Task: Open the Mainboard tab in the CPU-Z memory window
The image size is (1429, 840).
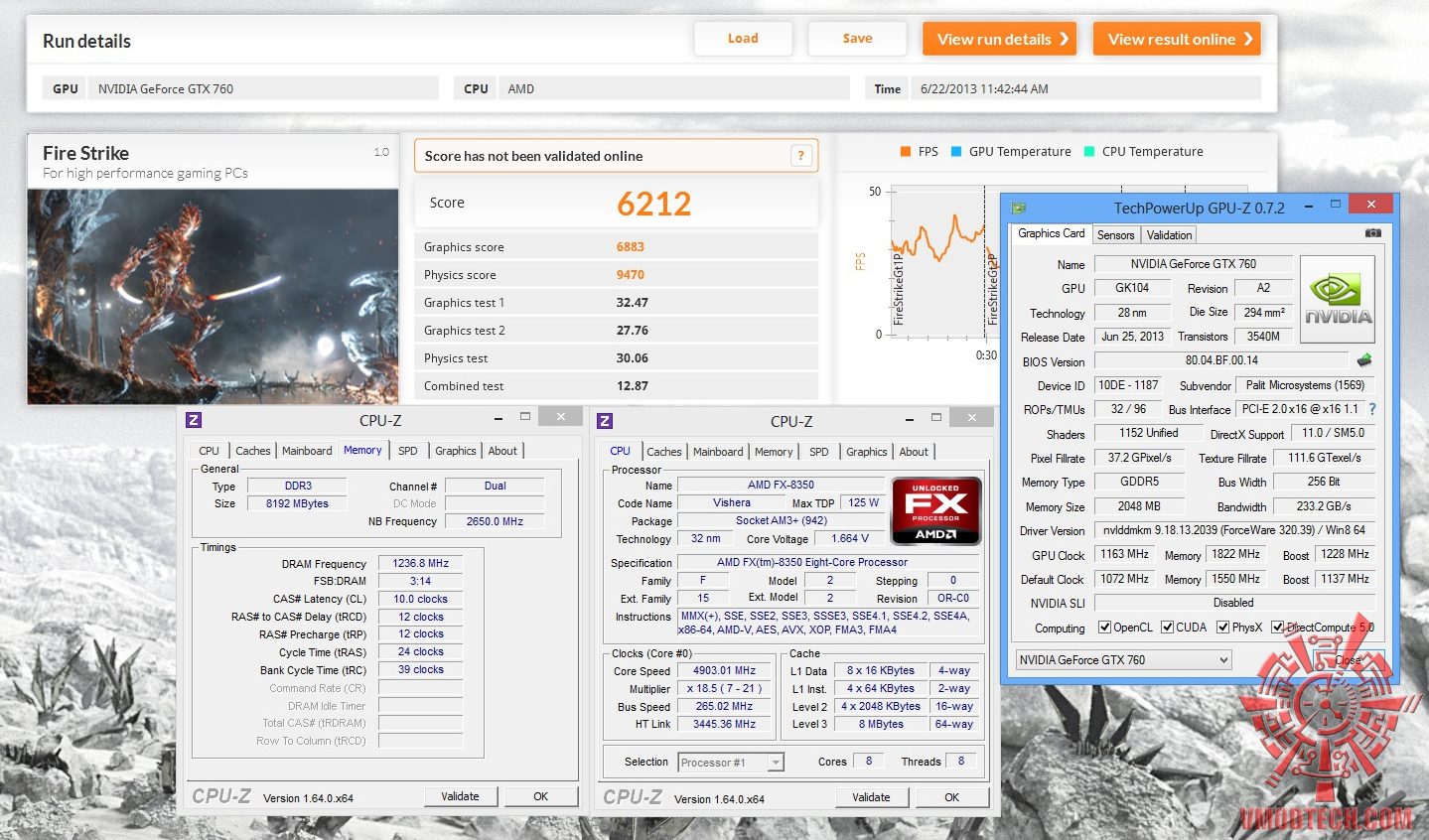Action: tap(307, 451)
